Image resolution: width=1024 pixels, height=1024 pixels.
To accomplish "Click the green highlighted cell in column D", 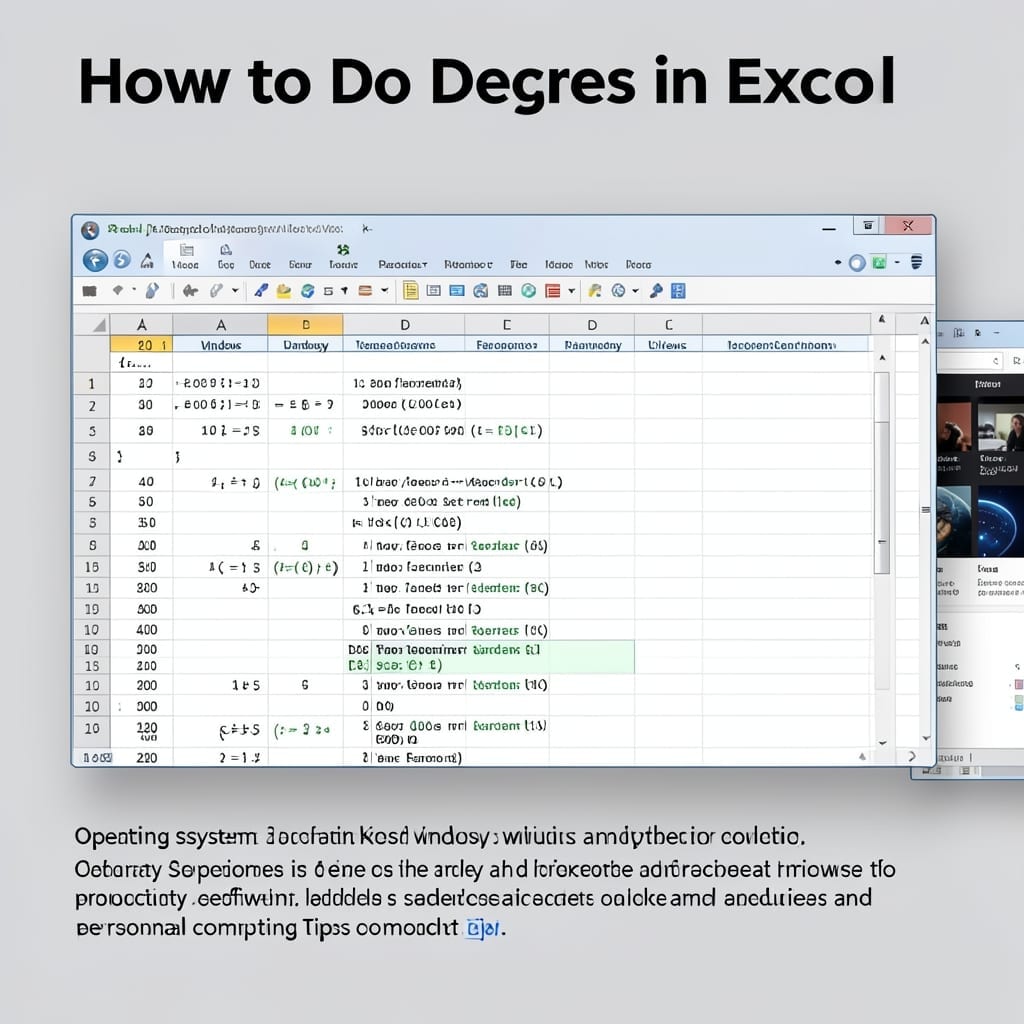I will coord(490,657).
